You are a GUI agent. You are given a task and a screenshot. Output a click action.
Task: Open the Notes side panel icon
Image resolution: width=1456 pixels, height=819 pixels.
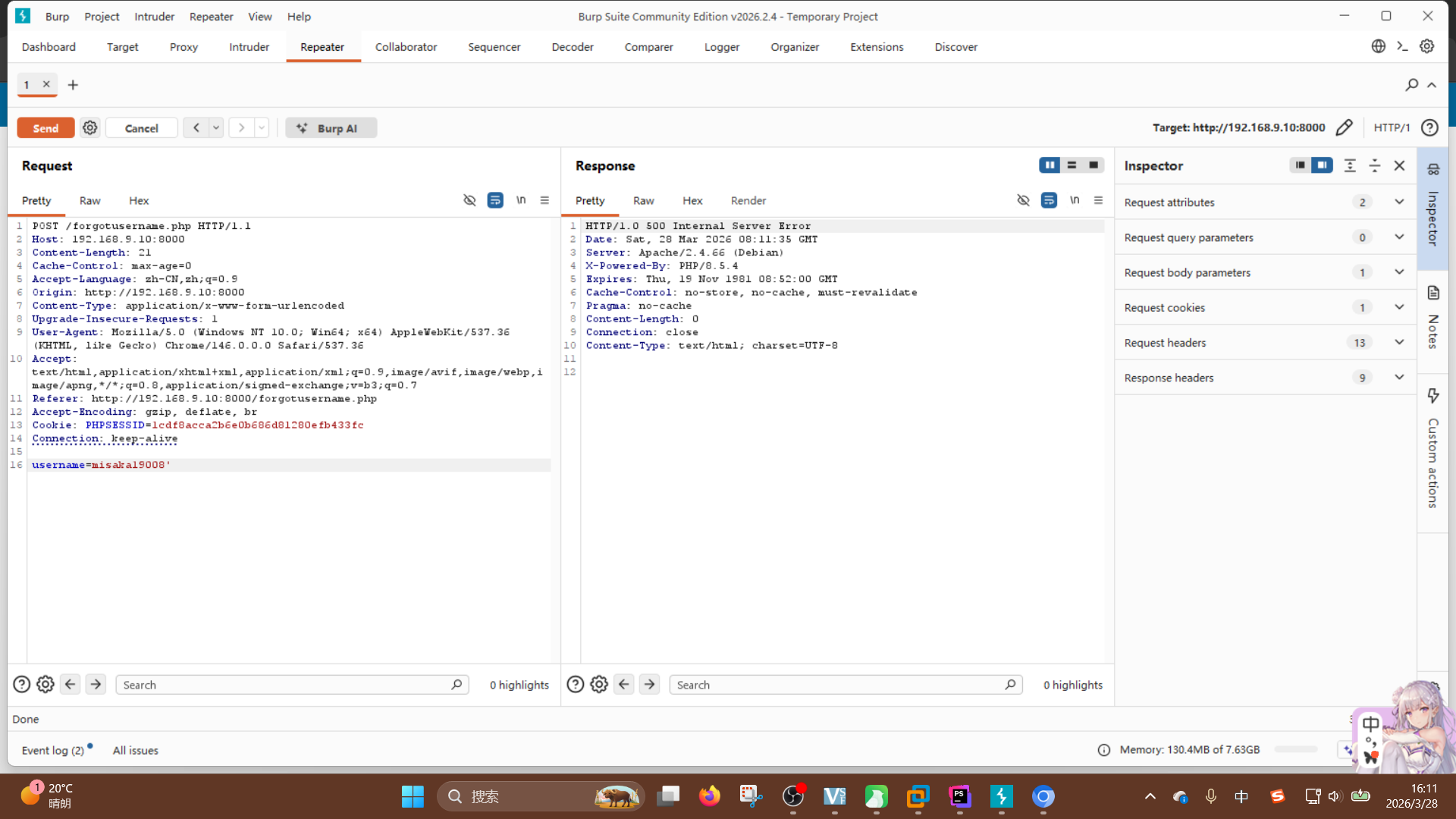pos(1433,293)
